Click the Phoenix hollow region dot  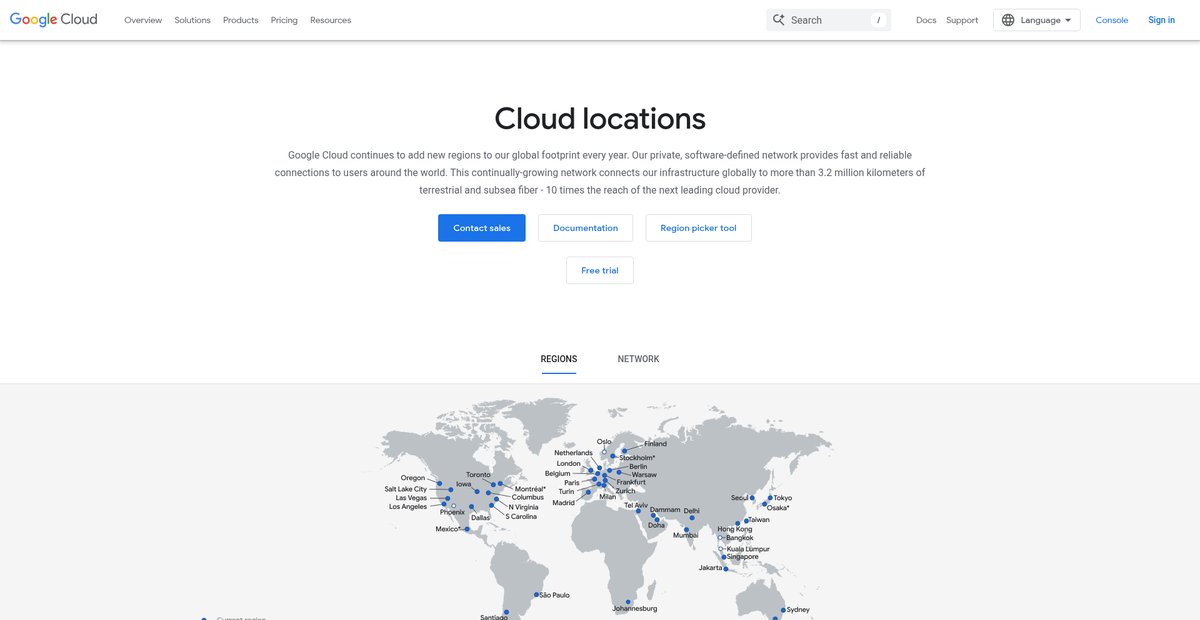pos(453,505)
